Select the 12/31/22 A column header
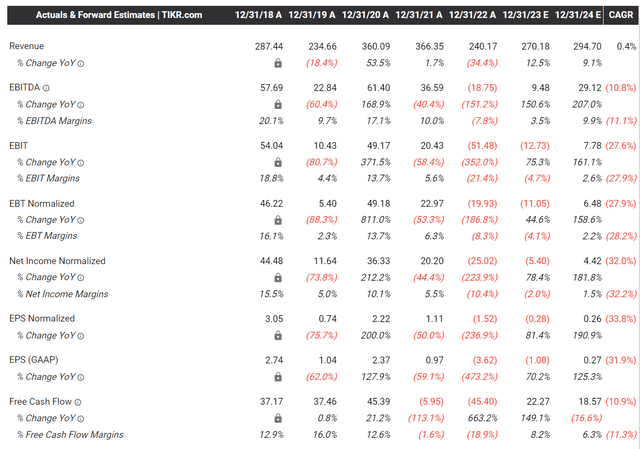Image resolution: width=640 pixels, height=449 pixels. point(472,15)
